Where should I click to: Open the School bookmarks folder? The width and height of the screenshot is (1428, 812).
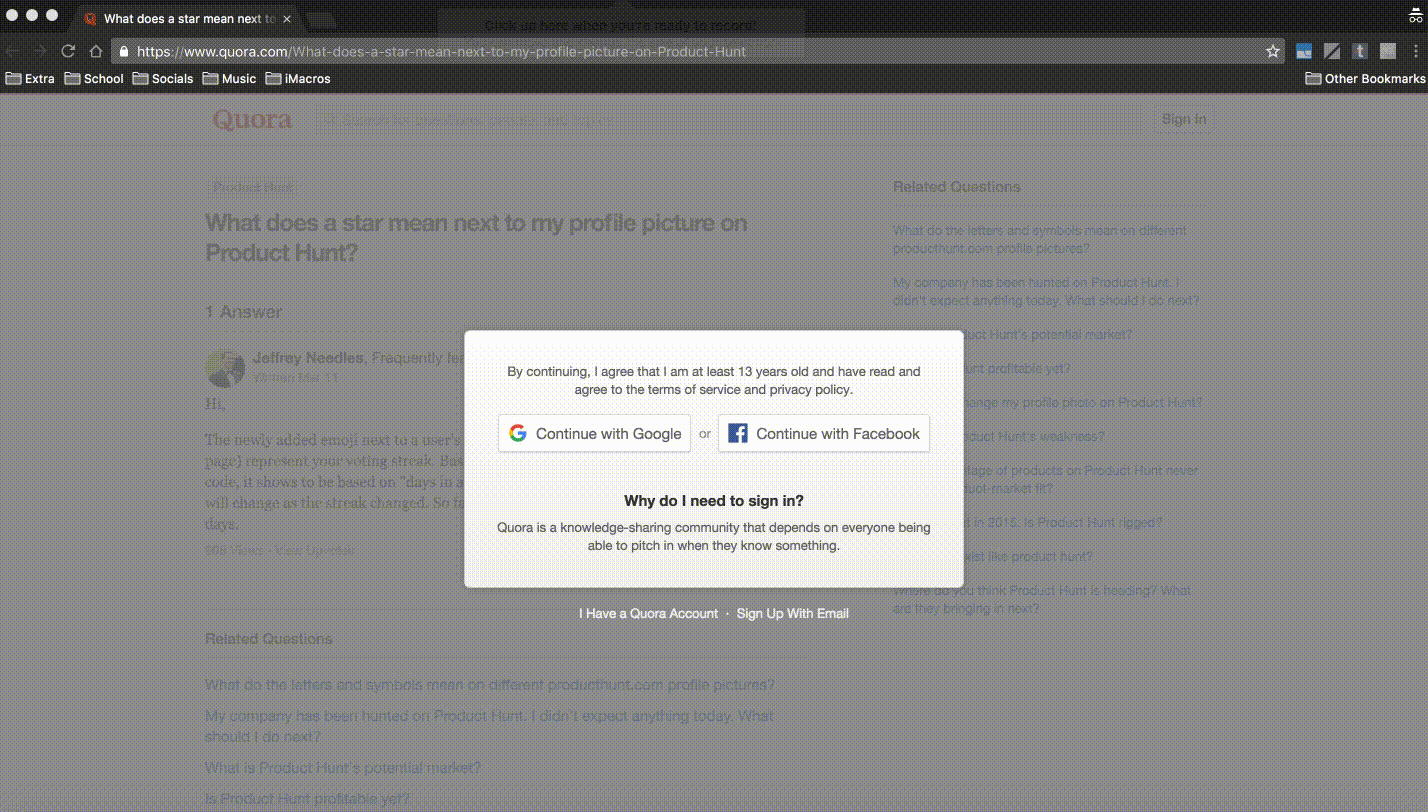(x=94, y=78)
